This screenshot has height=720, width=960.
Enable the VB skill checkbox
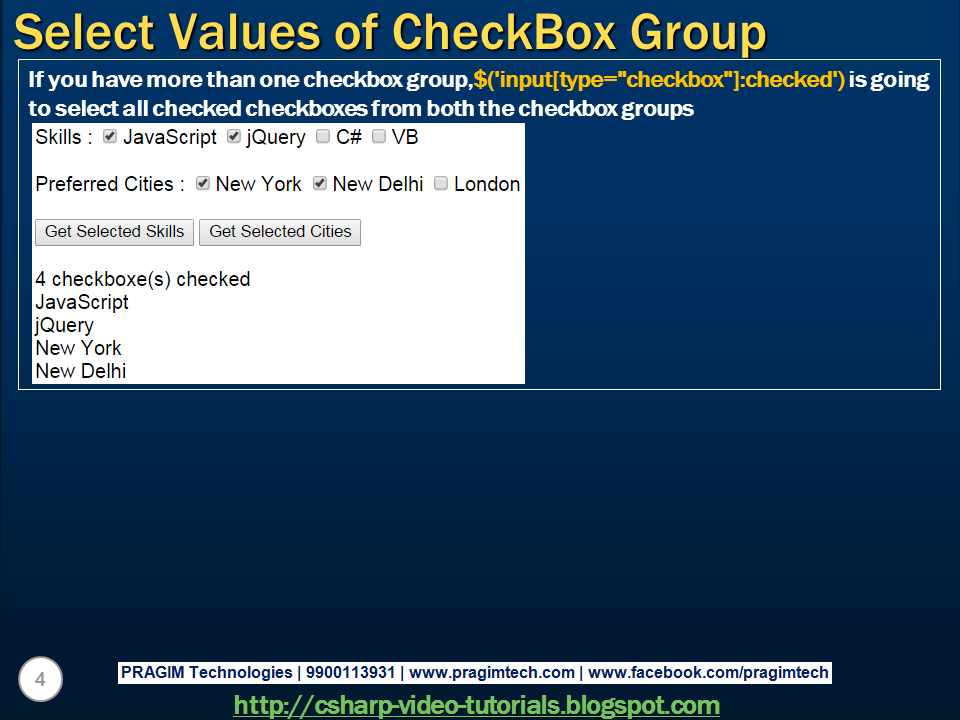point(378,137)
